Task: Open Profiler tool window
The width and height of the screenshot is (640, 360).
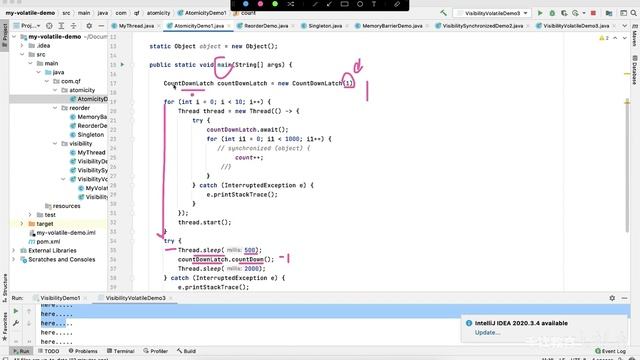Action: (x=156, y=351)
